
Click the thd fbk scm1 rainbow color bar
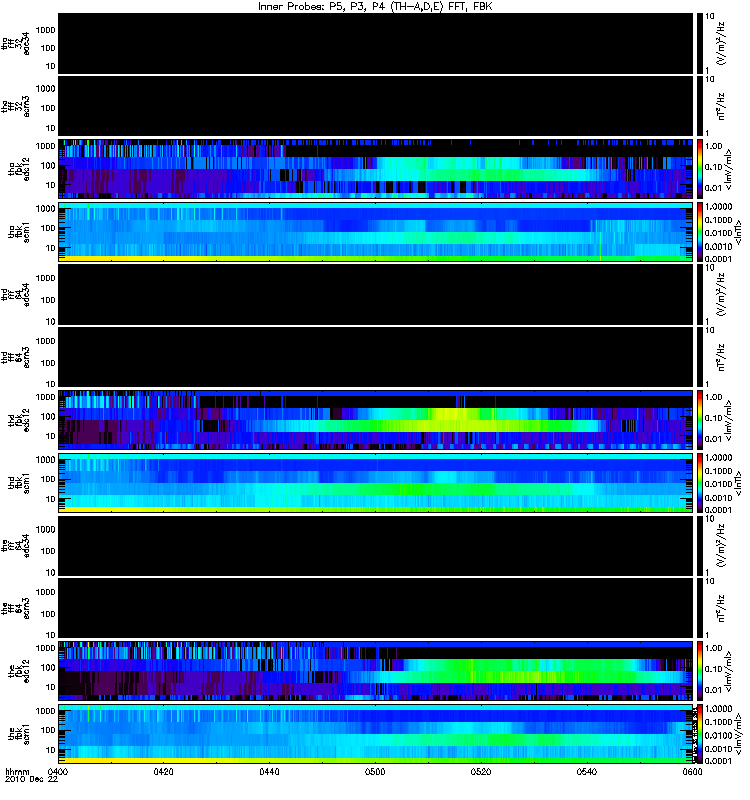(700, 483)
